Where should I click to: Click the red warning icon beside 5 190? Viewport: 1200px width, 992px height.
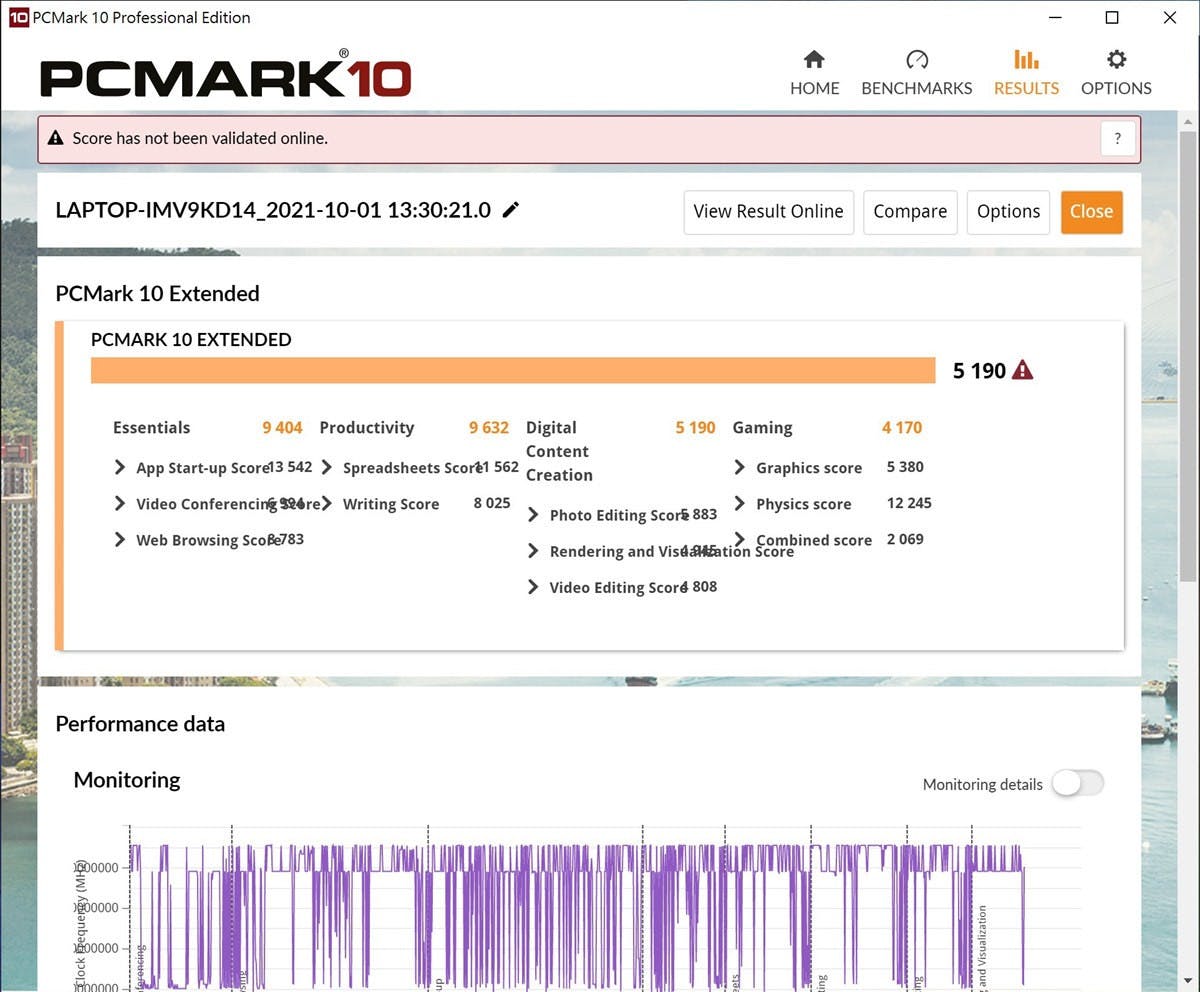1023,370
